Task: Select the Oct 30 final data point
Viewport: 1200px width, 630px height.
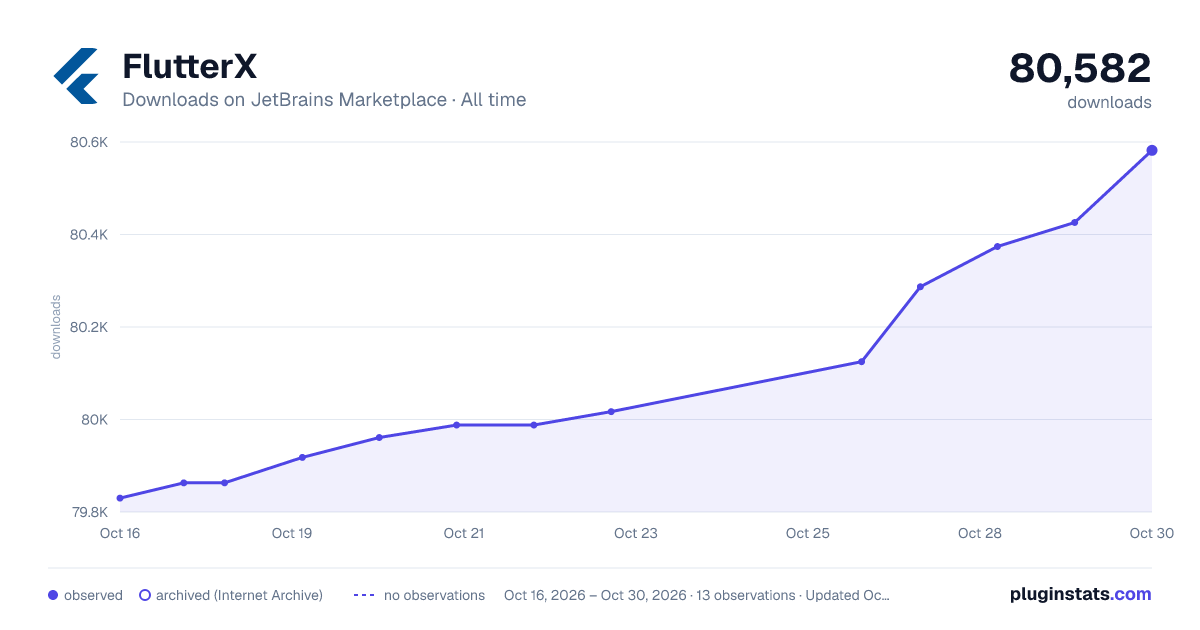Action: (x=1152, y=150)
